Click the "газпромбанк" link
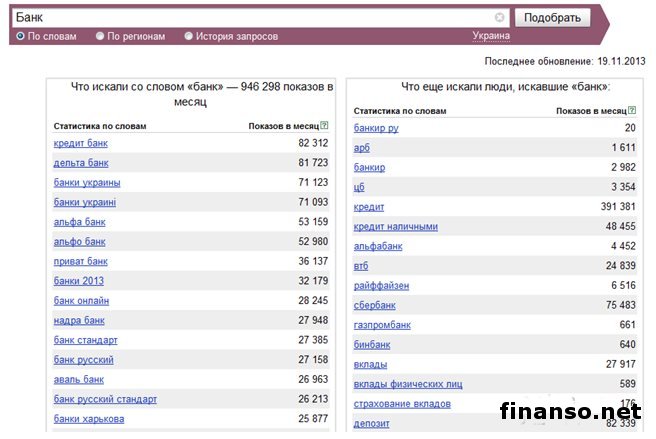 point(383,325)
